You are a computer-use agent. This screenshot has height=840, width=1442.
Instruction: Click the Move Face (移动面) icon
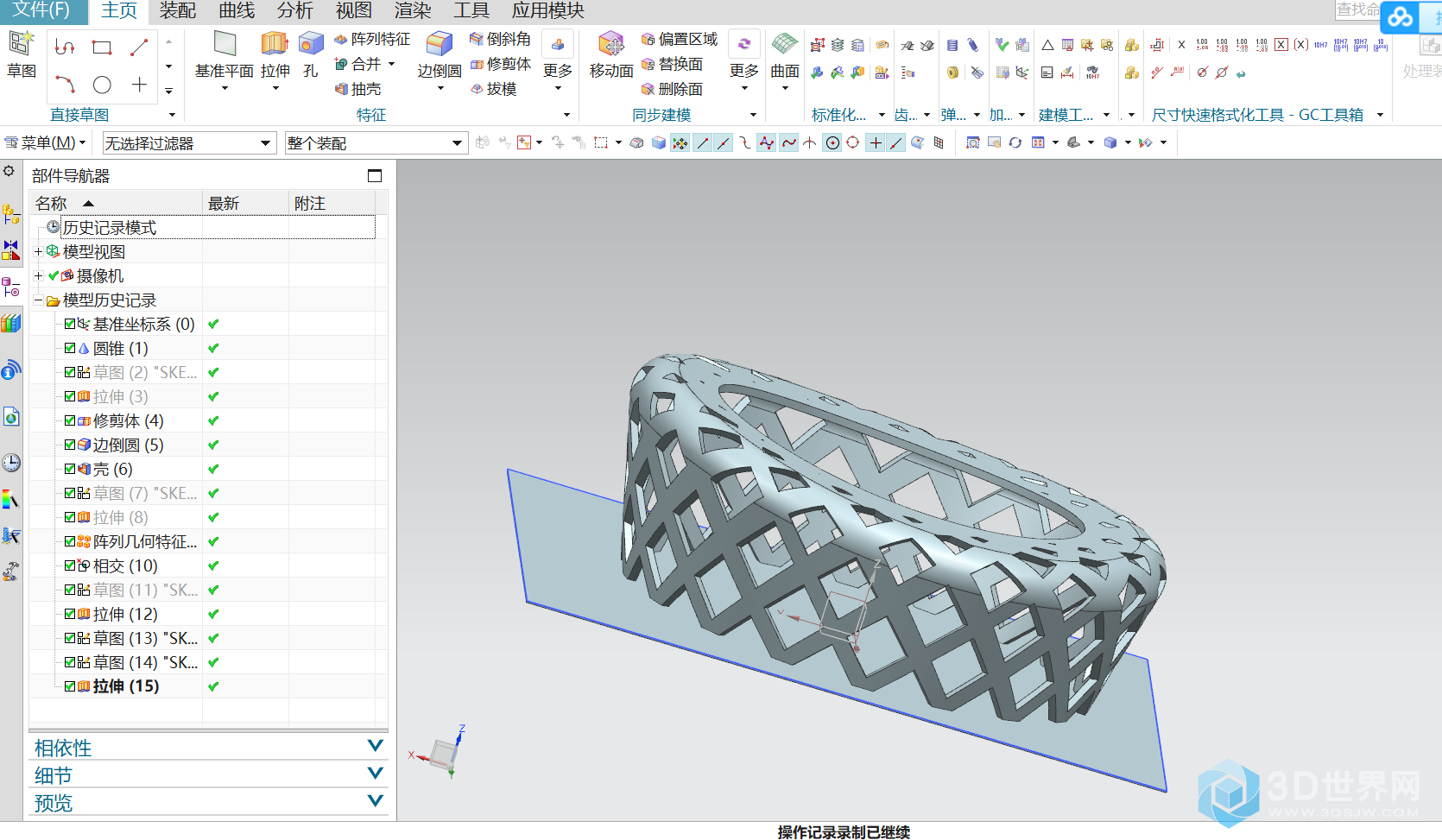pos(611,43)
